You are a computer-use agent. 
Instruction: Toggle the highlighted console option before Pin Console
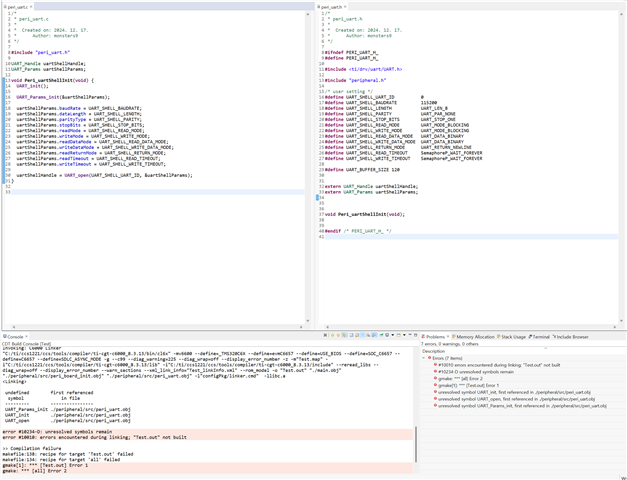374,335
